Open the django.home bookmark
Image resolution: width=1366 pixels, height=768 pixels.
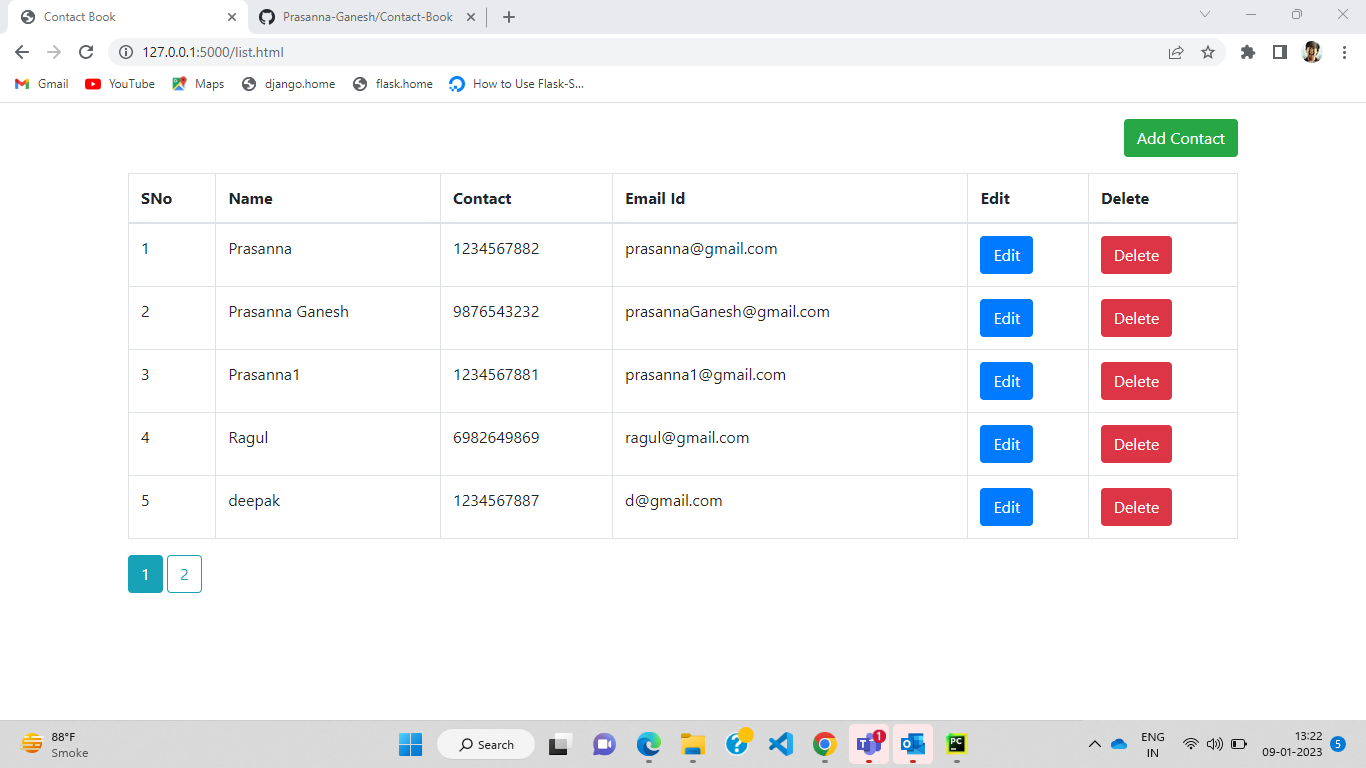click(289, 84)
